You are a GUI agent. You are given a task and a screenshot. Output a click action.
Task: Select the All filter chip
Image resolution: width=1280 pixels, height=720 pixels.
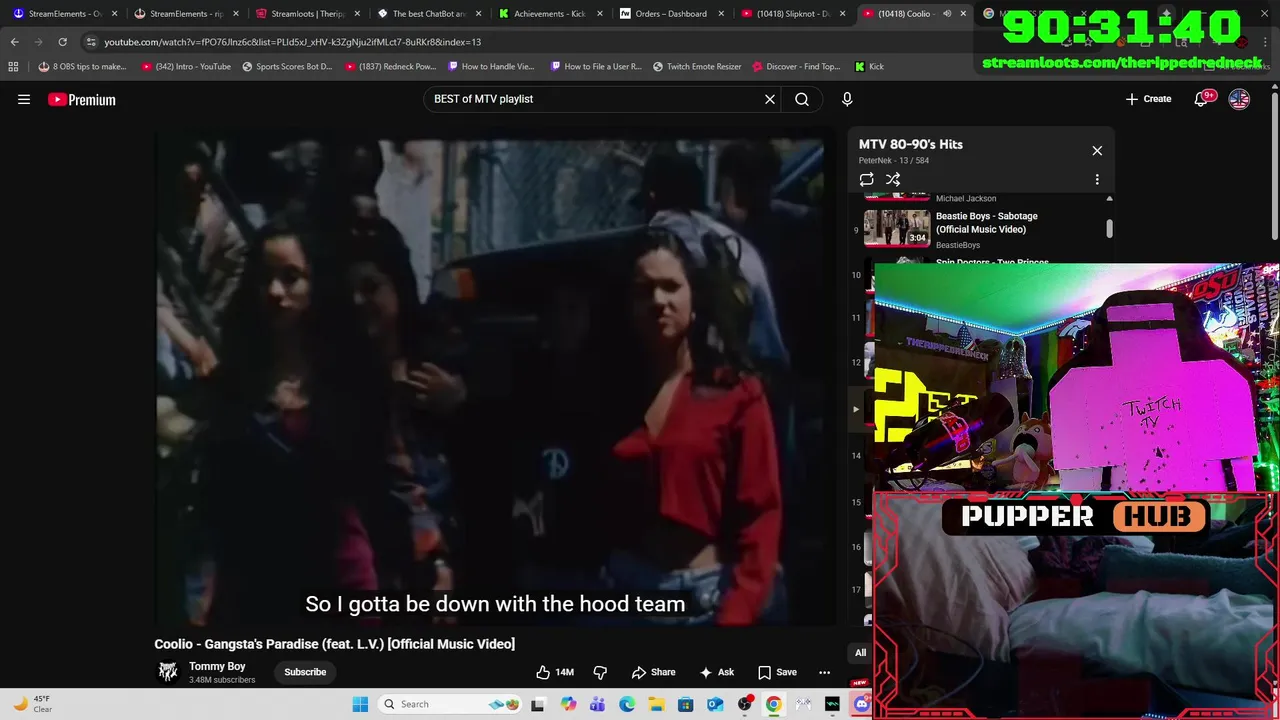pyautogui.click(x=860, y=653)
